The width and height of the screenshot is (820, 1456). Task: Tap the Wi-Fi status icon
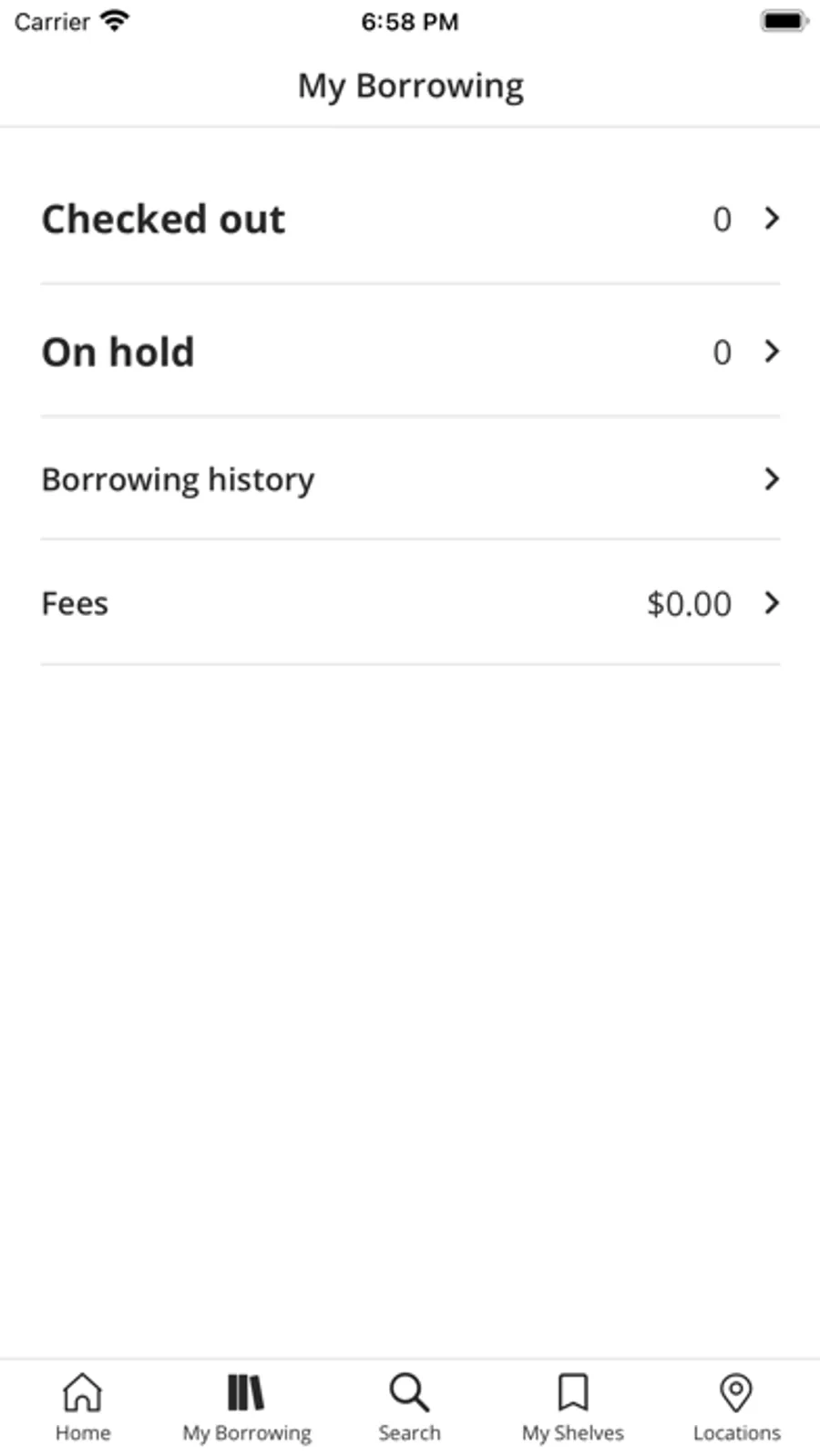point(114,21)
